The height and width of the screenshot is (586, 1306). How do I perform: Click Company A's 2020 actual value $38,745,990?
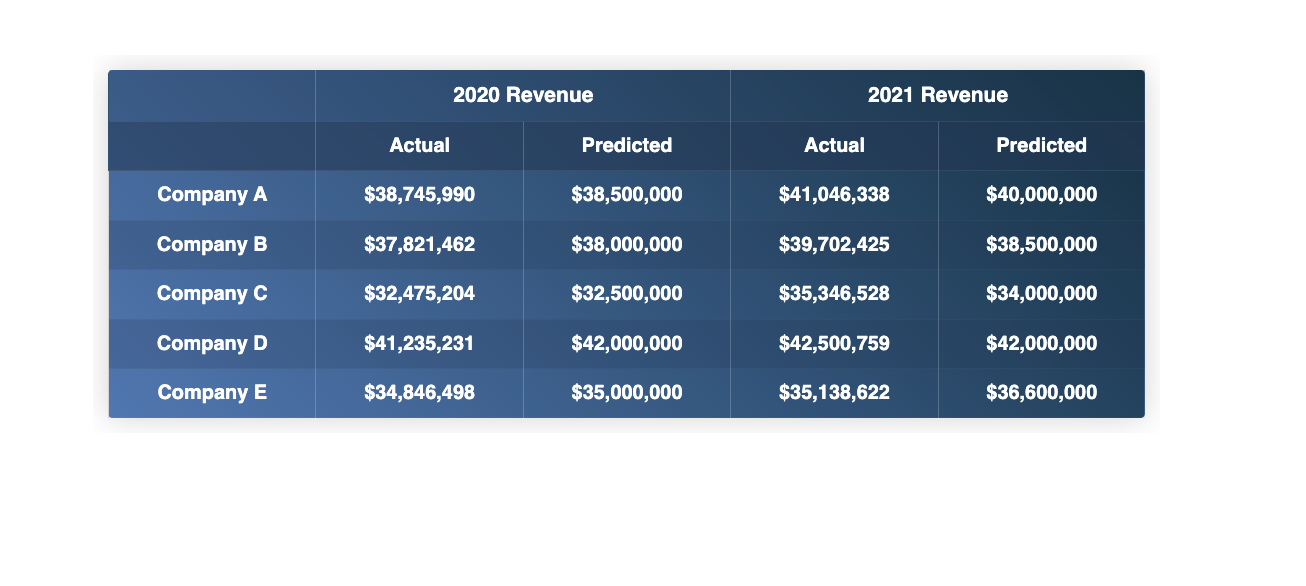[419, 195]
